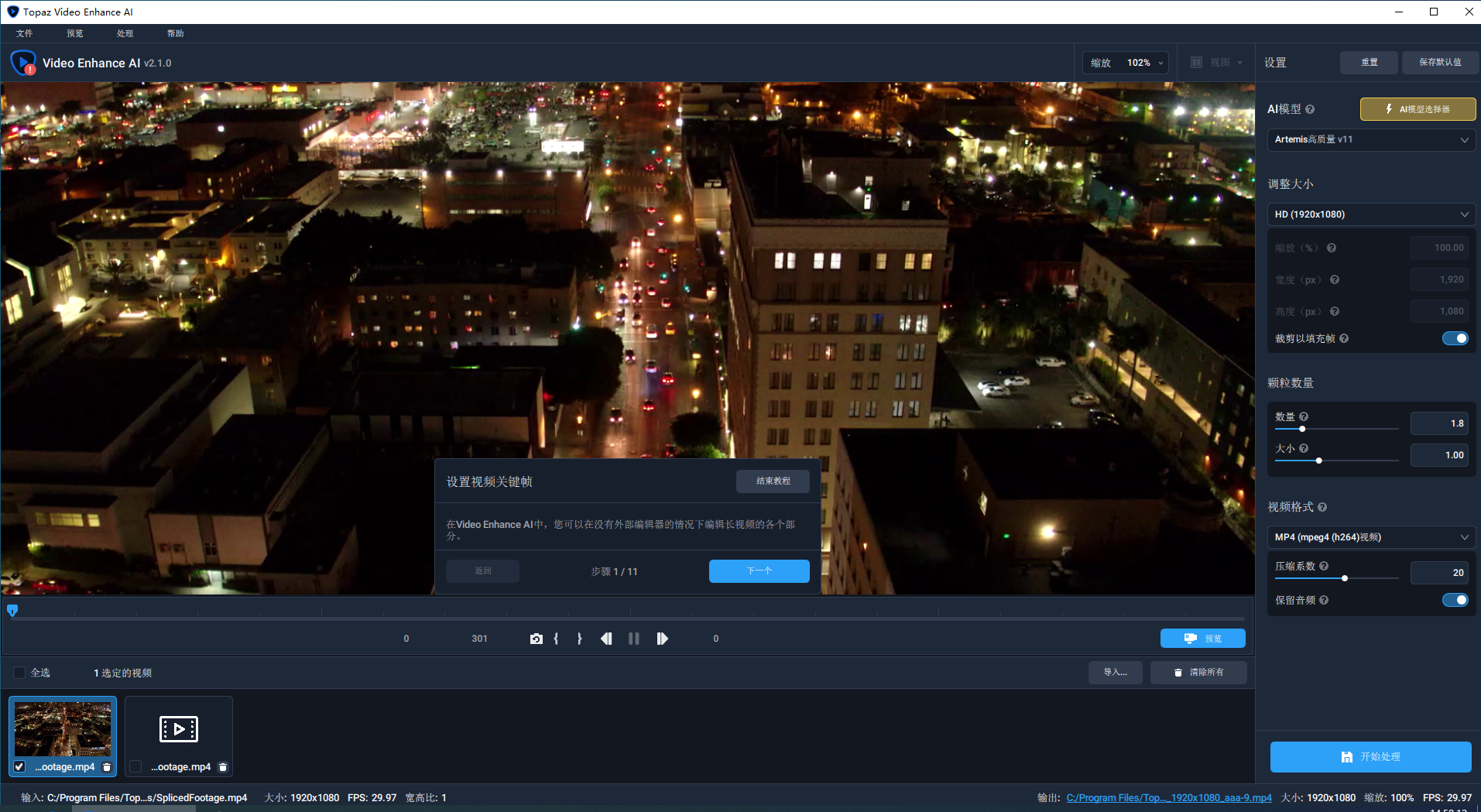The width and height of the screenshot is (1481, 812).
Task: Open the 缩放 102% zoom dropdown
Action: (x=1126, y=63)
